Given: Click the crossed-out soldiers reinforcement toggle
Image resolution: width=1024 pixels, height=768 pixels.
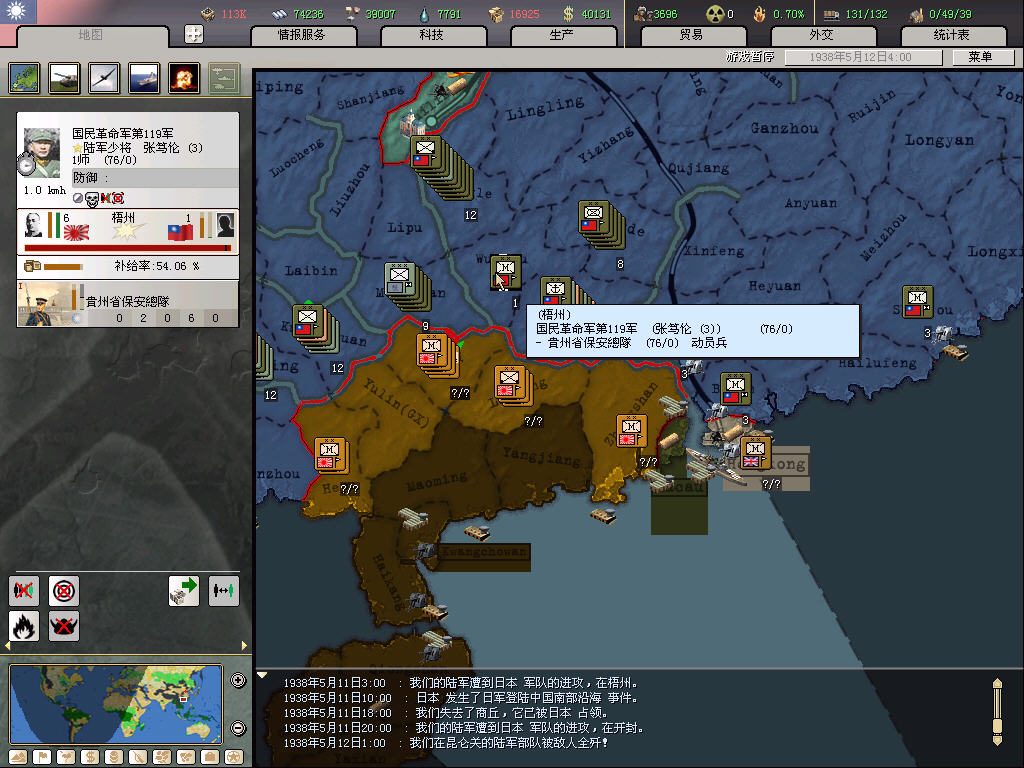Looking at the screenshot, I should 24,591.
